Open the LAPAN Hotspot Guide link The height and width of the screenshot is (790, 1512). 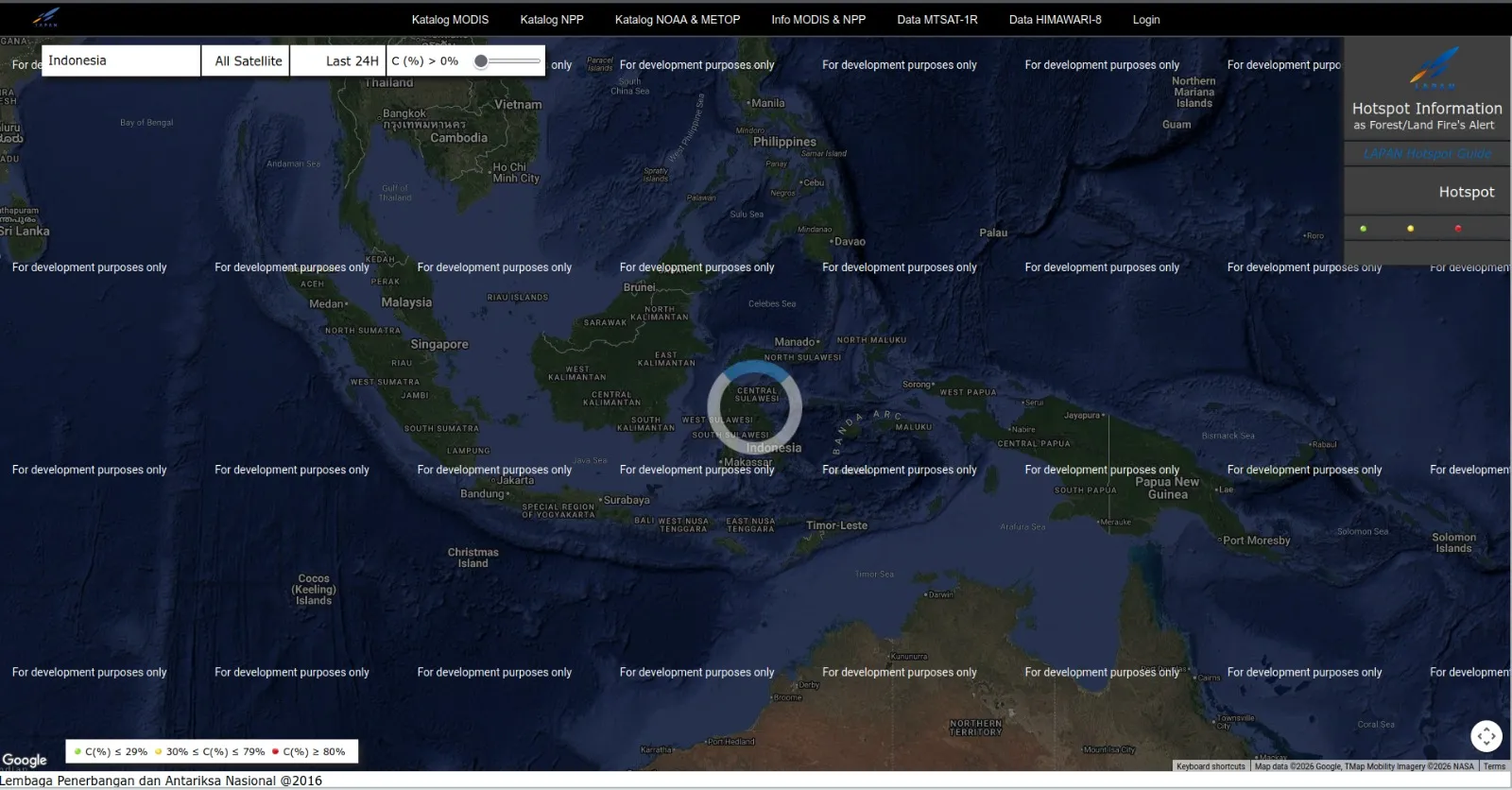coord(1427,153)
